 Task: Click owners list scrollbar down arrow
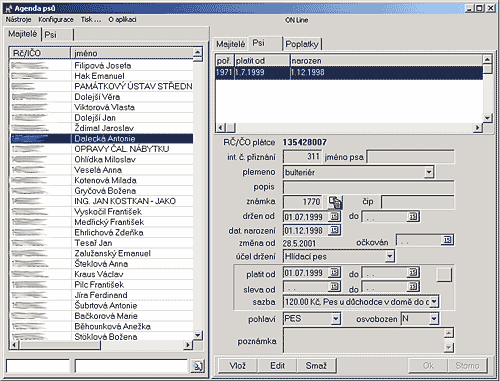coord(198,335)
